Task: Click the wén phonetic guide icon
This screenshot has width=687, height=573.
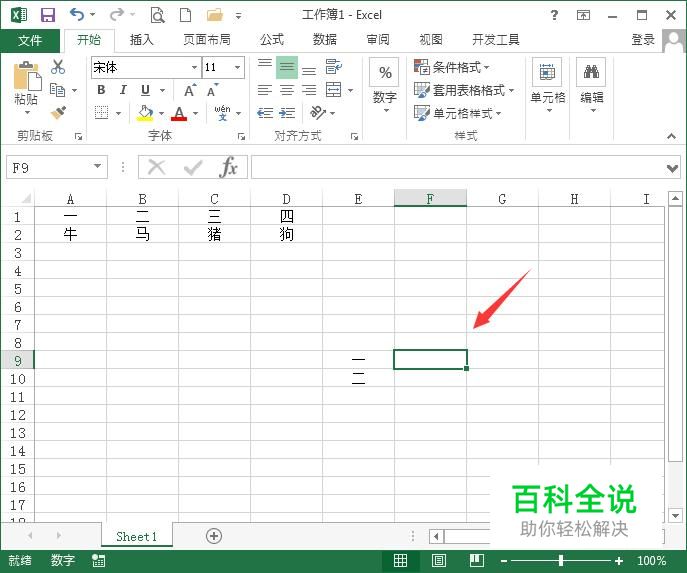Action: tap(223, 113)
